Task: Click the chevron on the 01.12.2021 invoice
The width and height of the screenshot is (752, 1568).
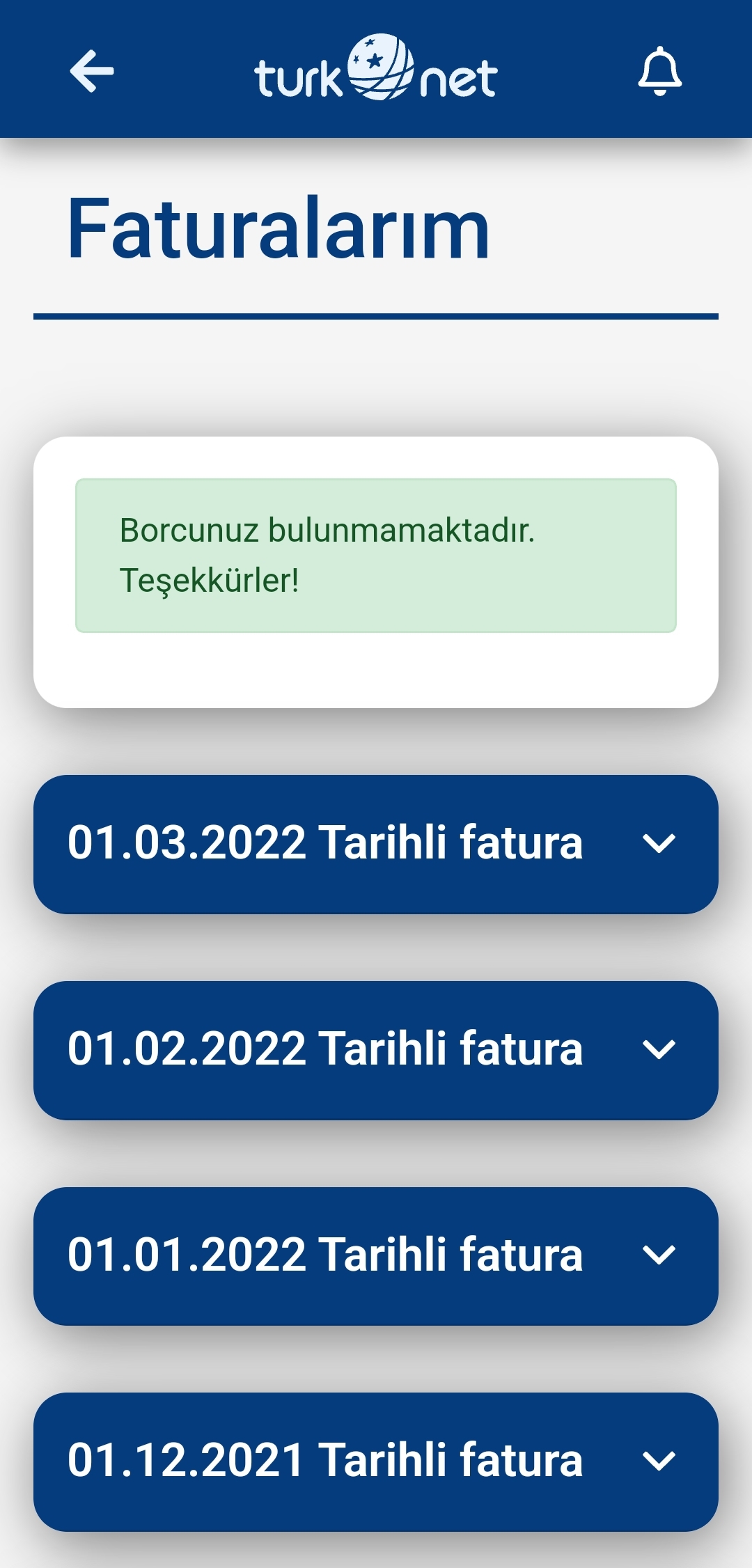Action: coord(659,1461)
